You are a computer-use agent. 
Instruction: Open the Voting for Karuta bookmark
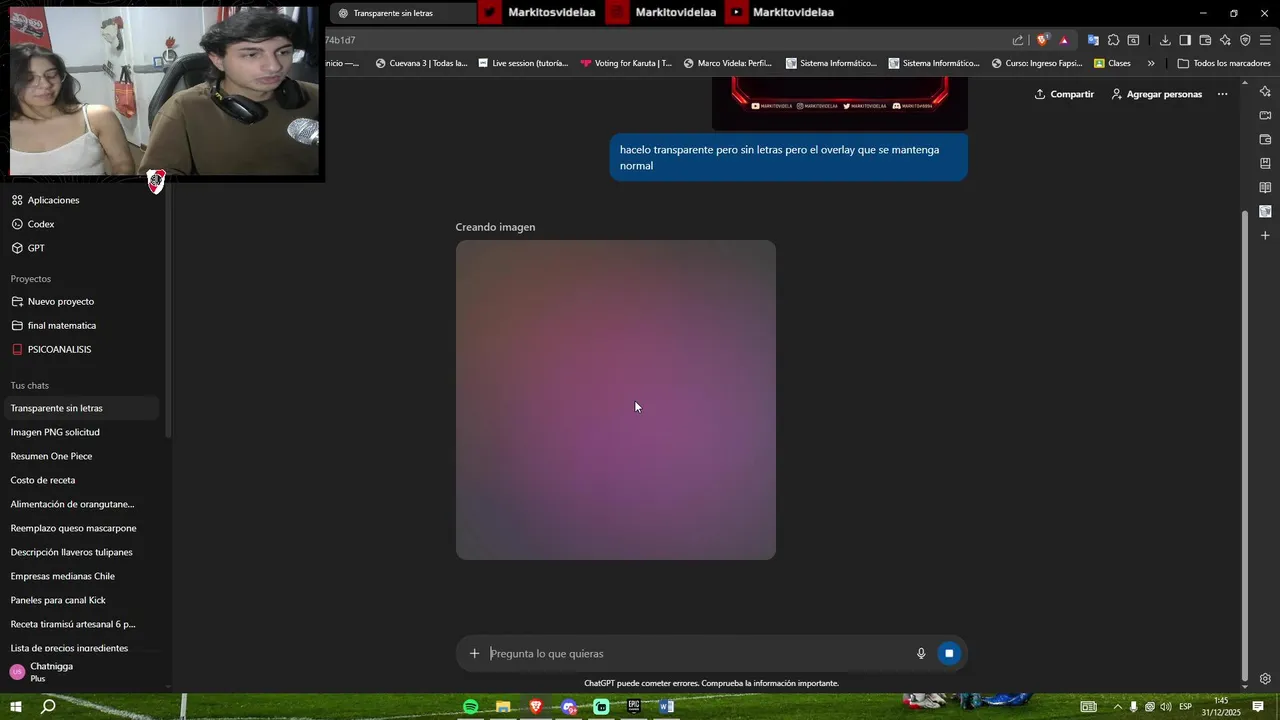click(626, 63)
